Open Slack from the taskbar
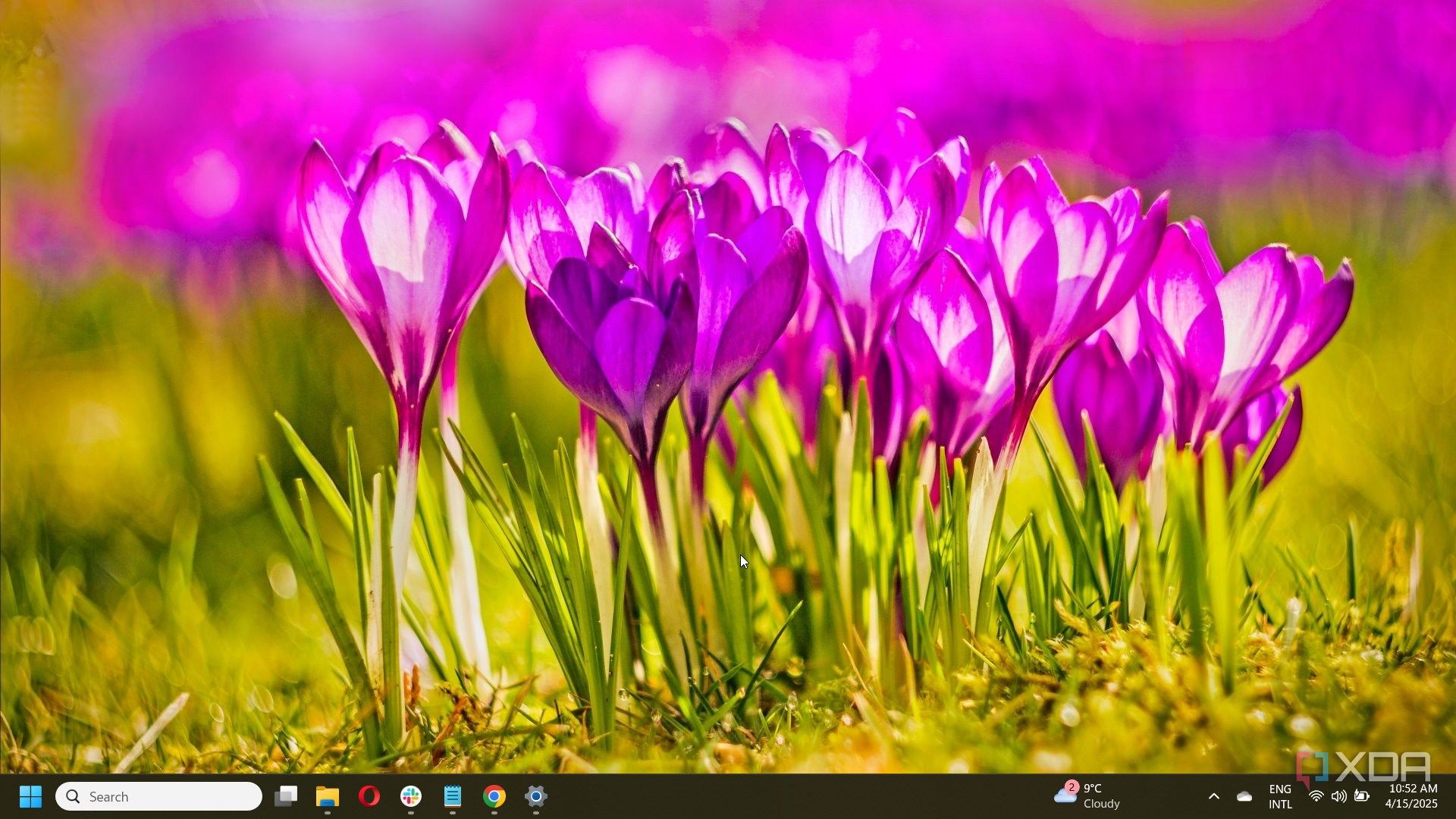This screenshot has height=819, width=1456. point(411,796)
